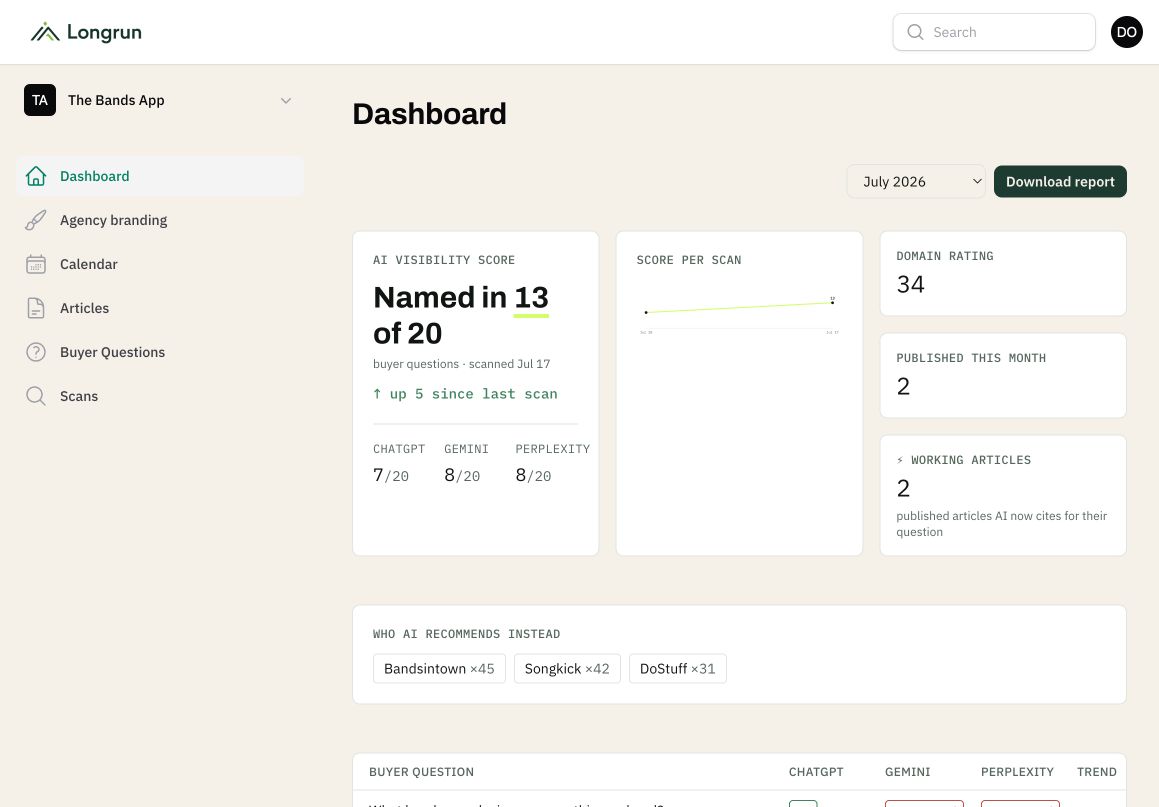Click 'published articles AI now cites' description
The width and height of the screenshot is (1159, 807).
click(x=1002, y=524)
